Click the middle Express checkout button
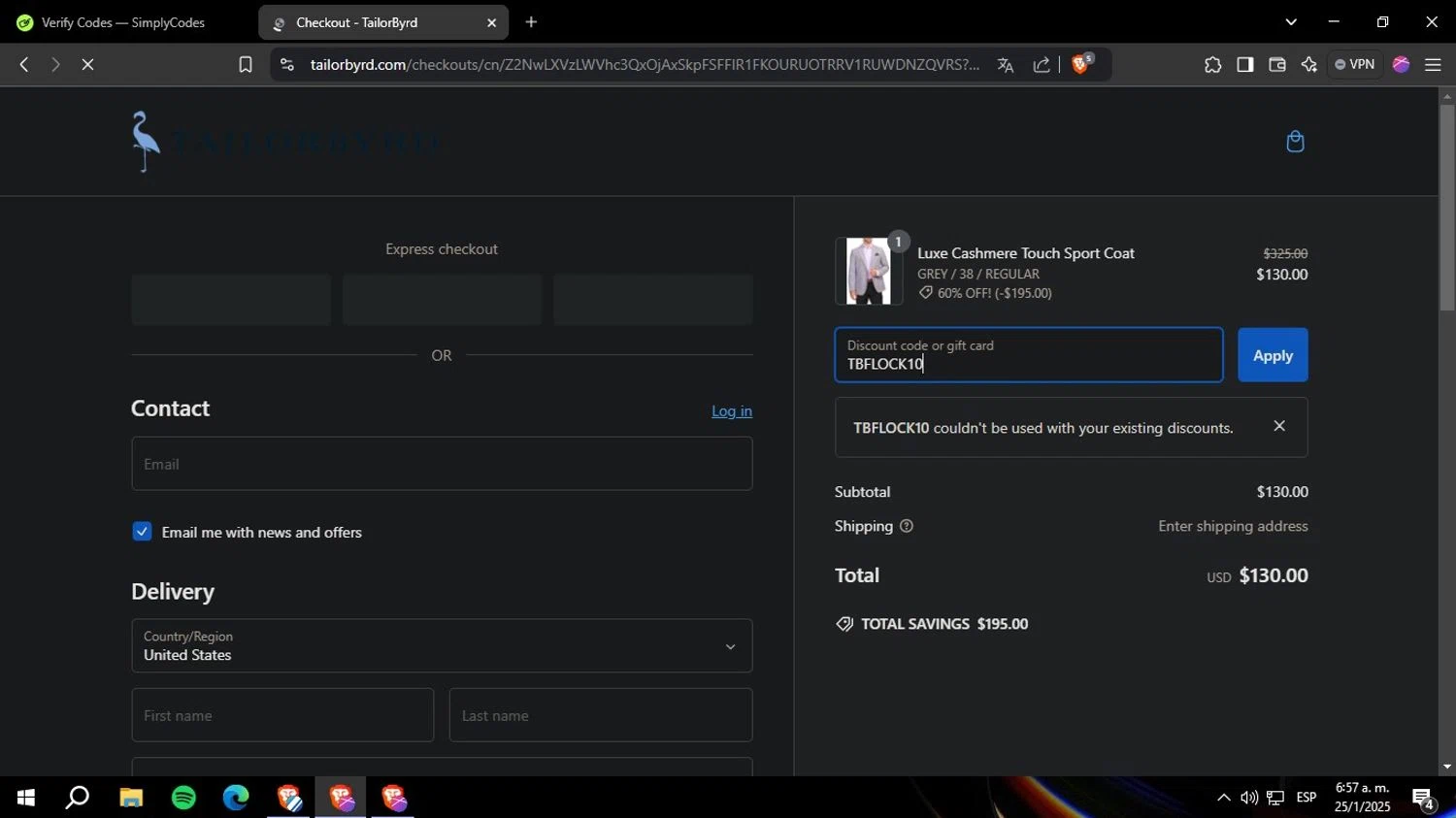This screenshot has height=818, width=1456. [442, 299]
